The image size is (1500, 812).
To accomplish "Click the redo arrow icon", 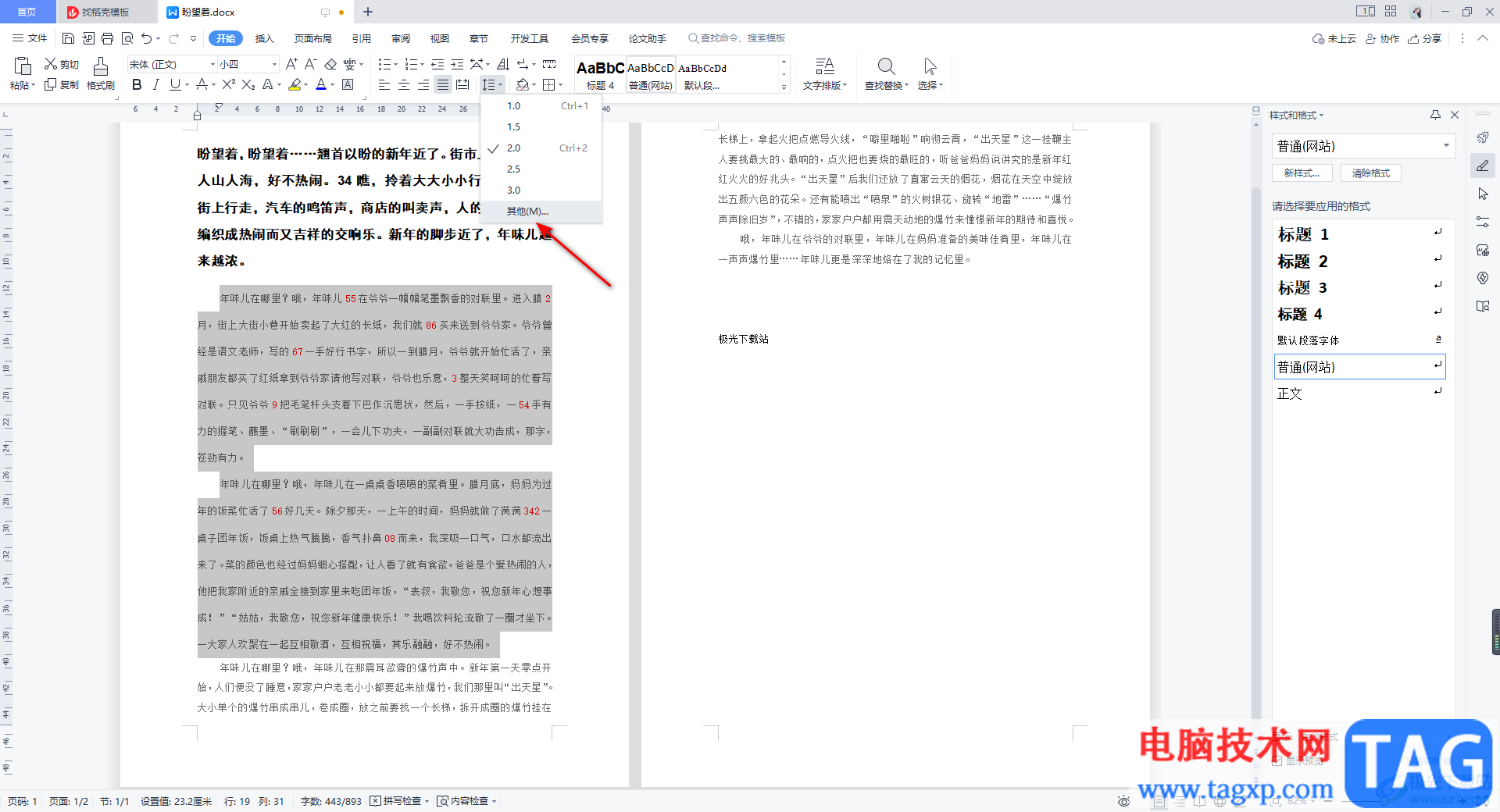I will tap(173, 38).
